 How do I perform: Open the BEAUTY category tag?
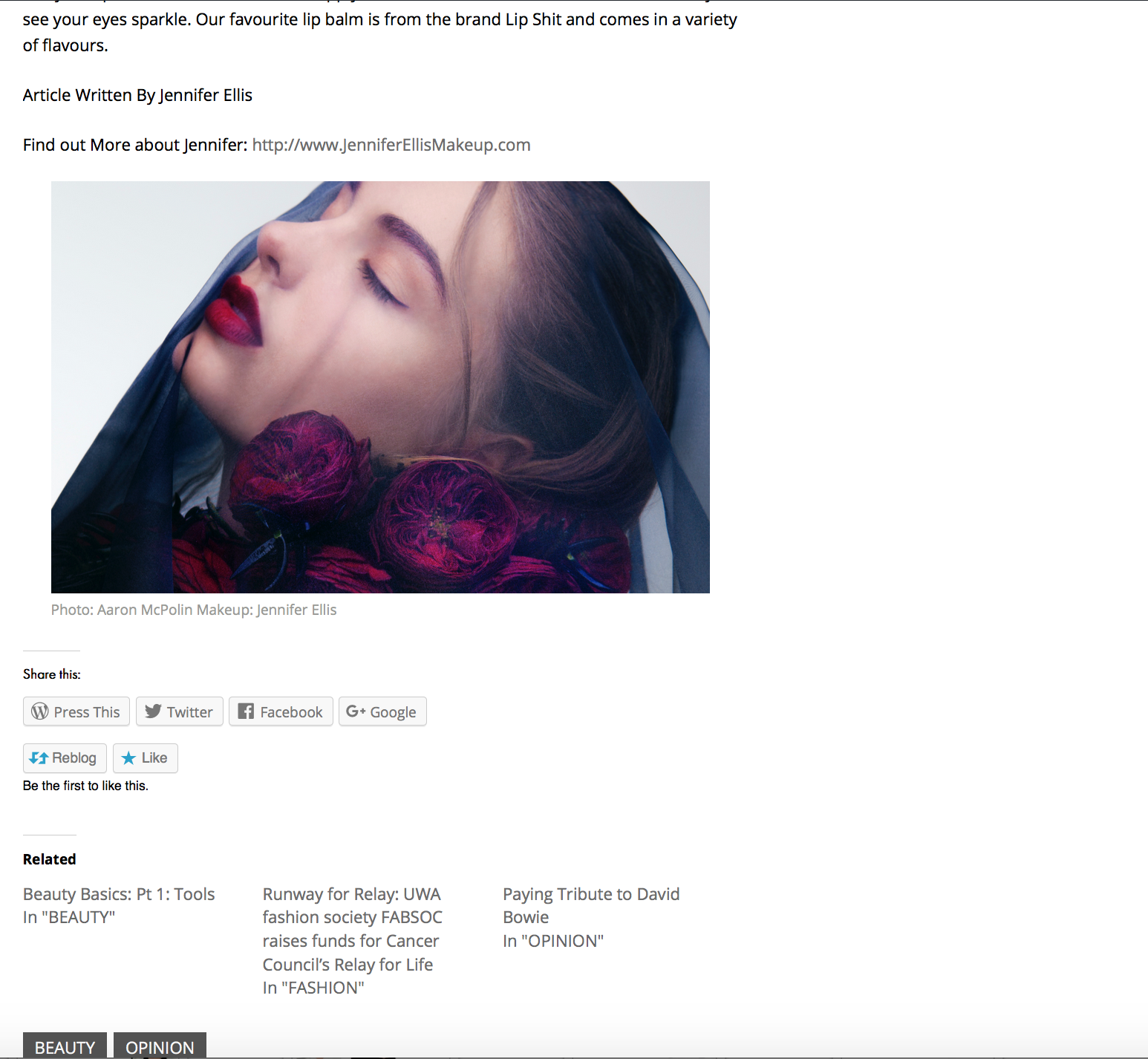(65, 1046)
